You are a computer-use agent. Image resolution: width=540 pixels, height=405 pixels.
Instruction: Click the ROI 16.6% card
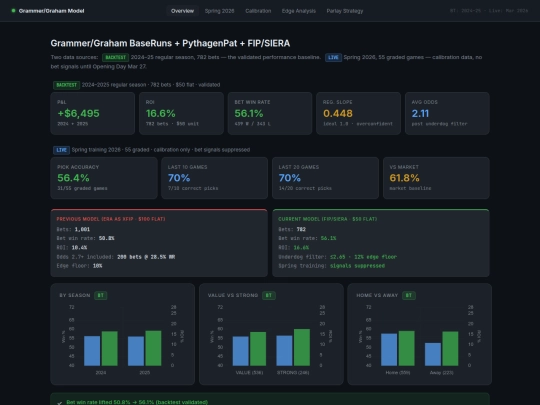(181, 113)
